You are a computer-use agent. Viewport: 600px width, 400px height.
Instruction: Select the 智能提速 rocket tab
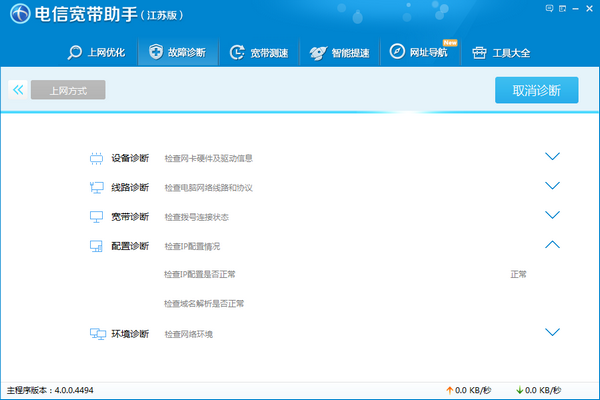click(340, 52)
